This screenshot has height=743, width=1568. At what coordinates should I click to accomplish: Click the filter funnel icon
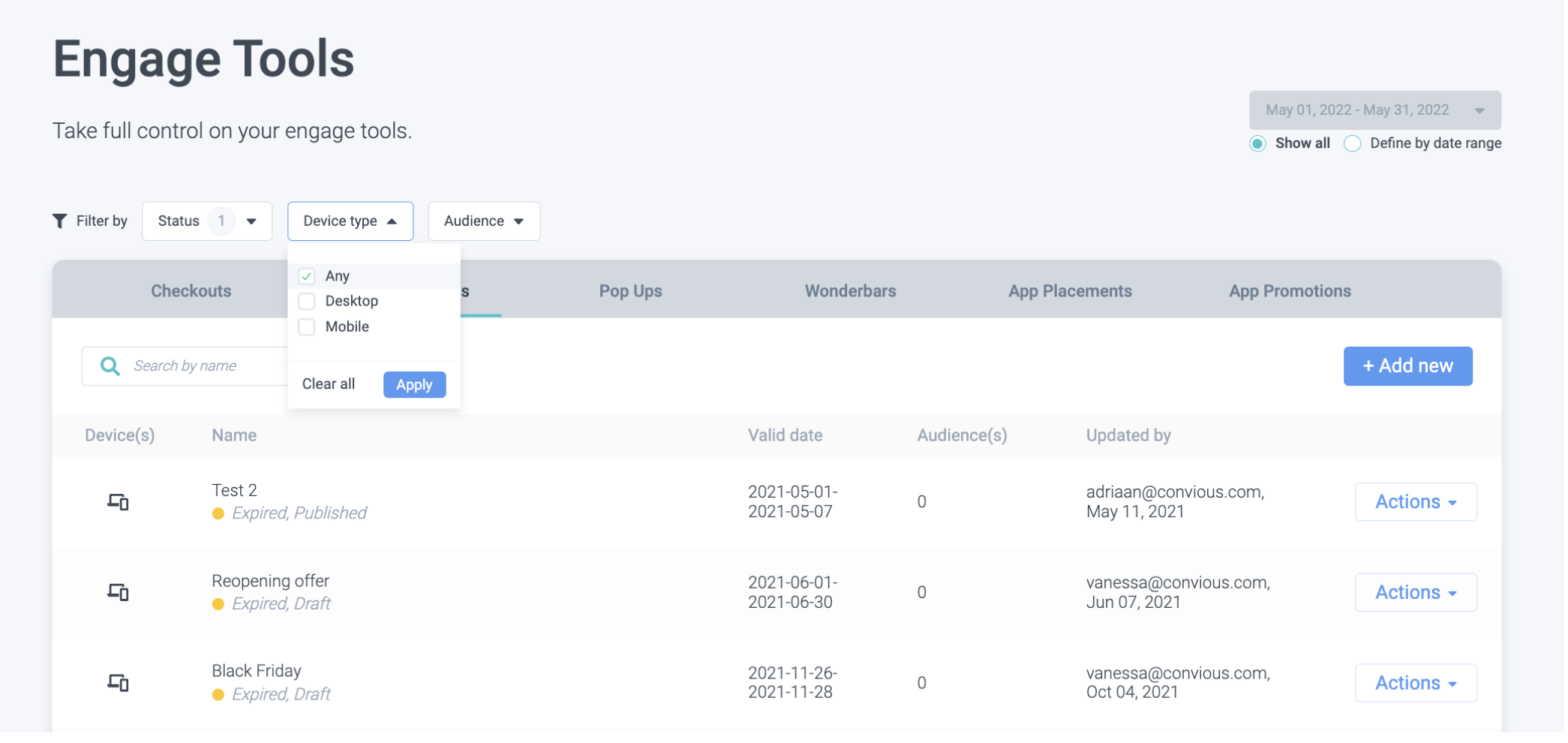60,221
